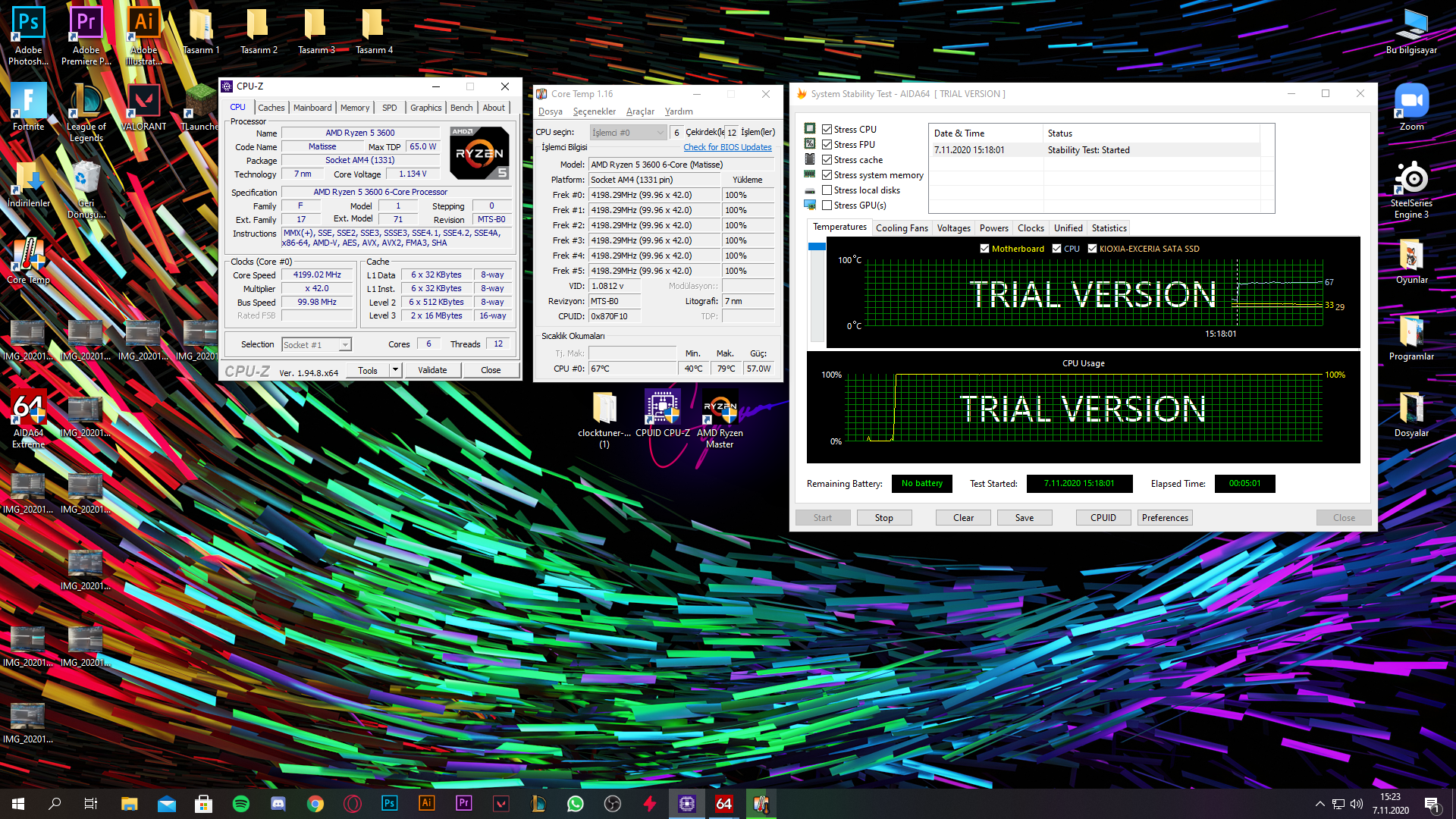Open the Fortnite desktop icon
Image resolution: width=1456 pixels, height=819 pixels.
point(28,106)
